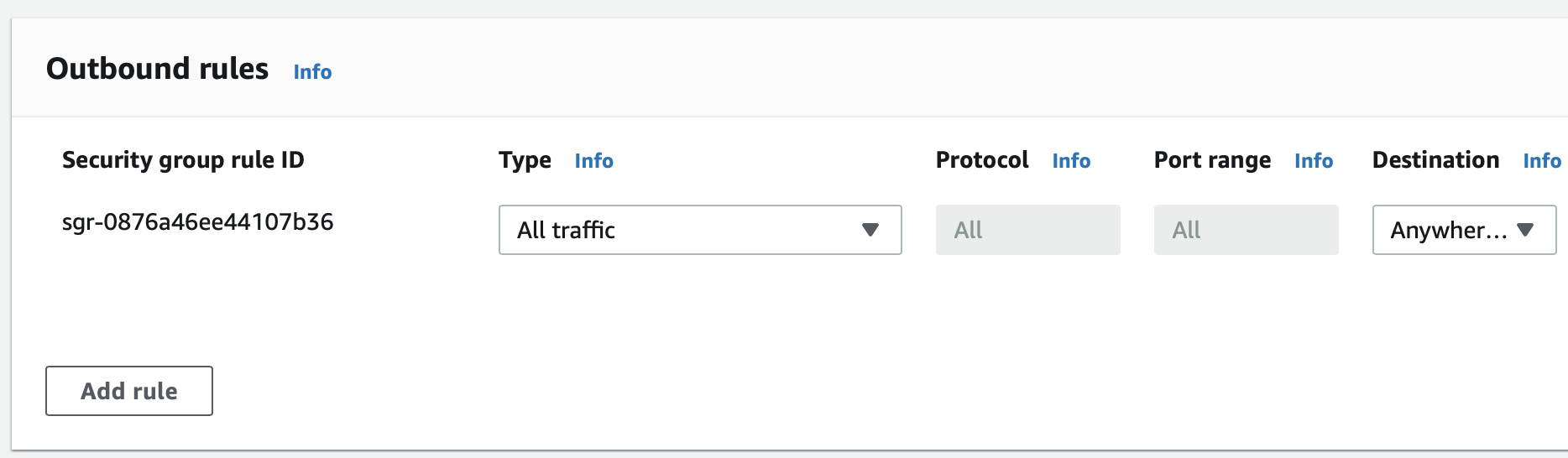1568x458 pixels.
Task: Click the Destination dropdown arrow icon
Action: point(1525,230)
